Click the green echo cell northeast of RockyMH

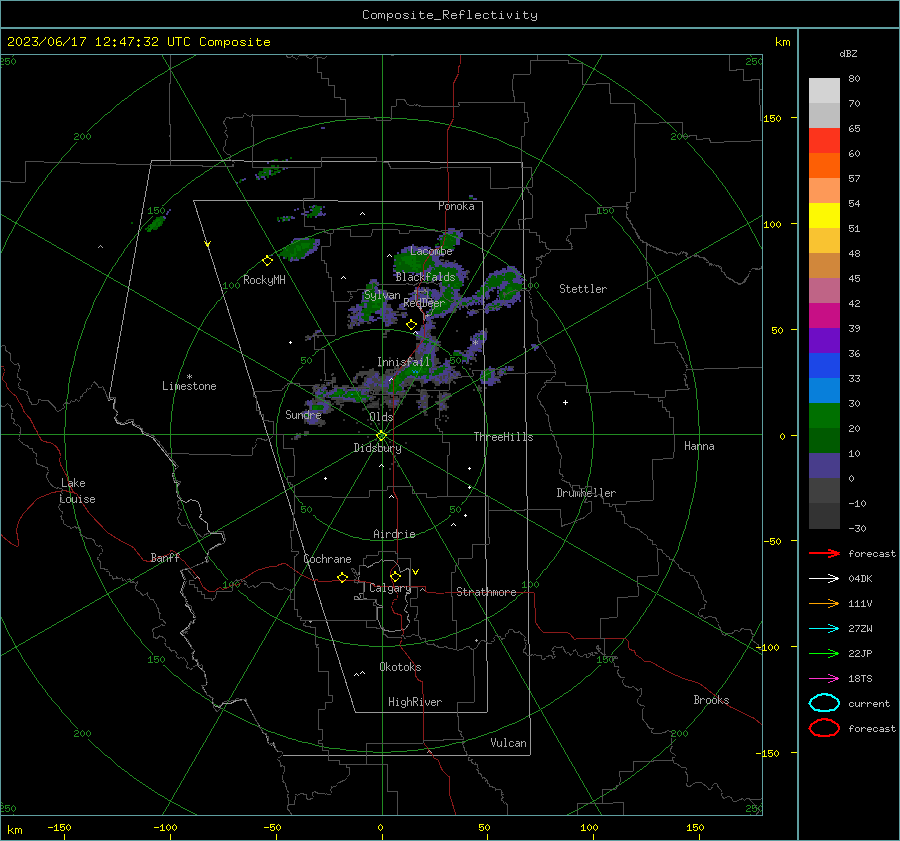point(301,248)
